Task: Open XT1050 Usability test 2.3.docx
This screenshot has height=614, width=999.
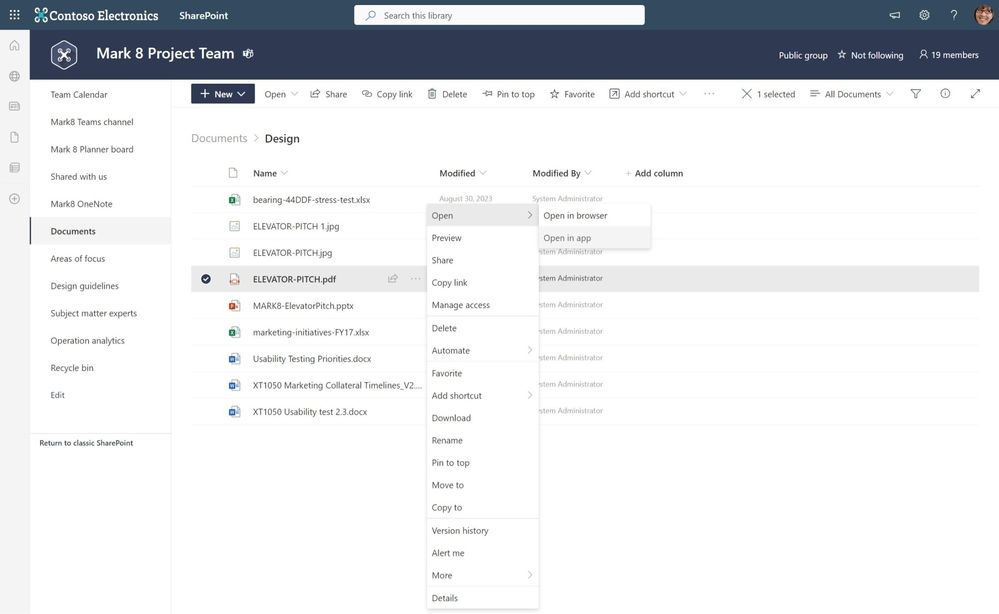Action: (x=310, y=411)
